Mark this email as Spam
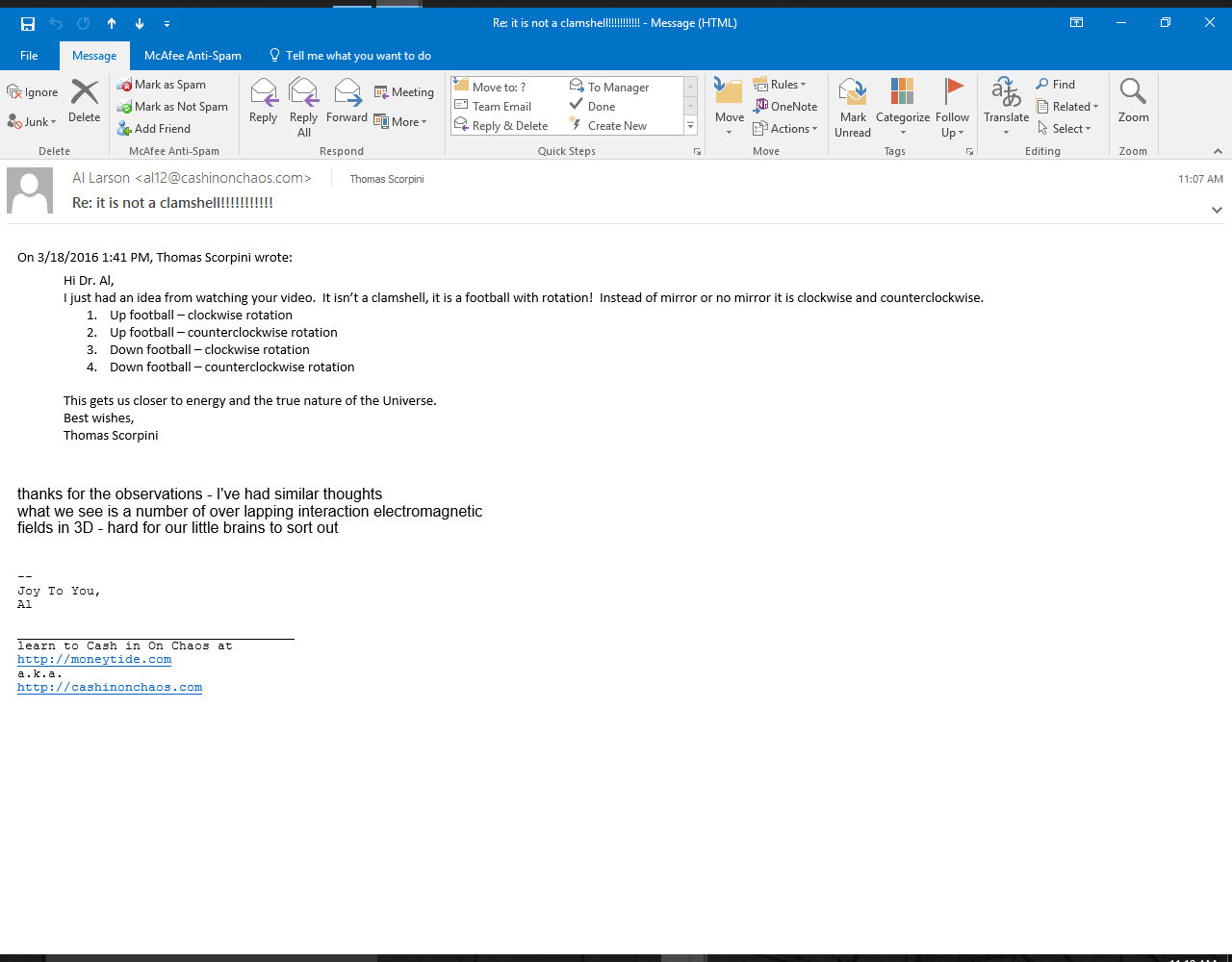The width and height of the screenshot is (1232, 962). click(162, 85)
